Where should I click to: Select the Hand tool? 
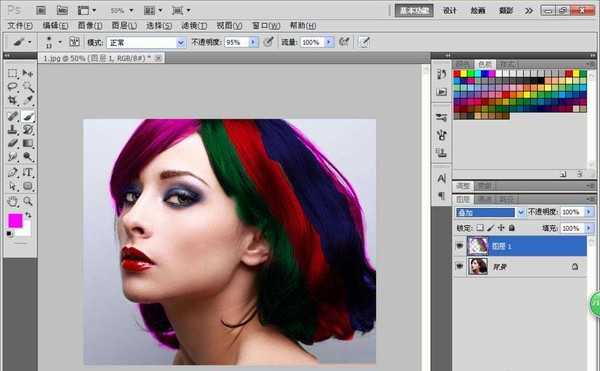13,201
